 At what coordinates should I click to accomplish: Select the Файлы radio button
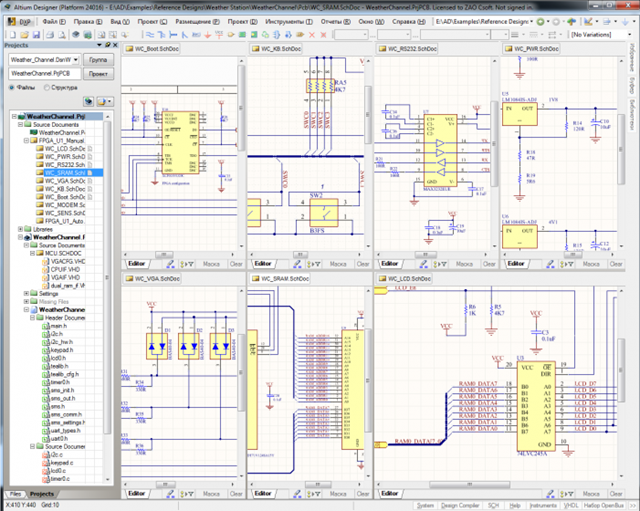click(x=11, y=87)
